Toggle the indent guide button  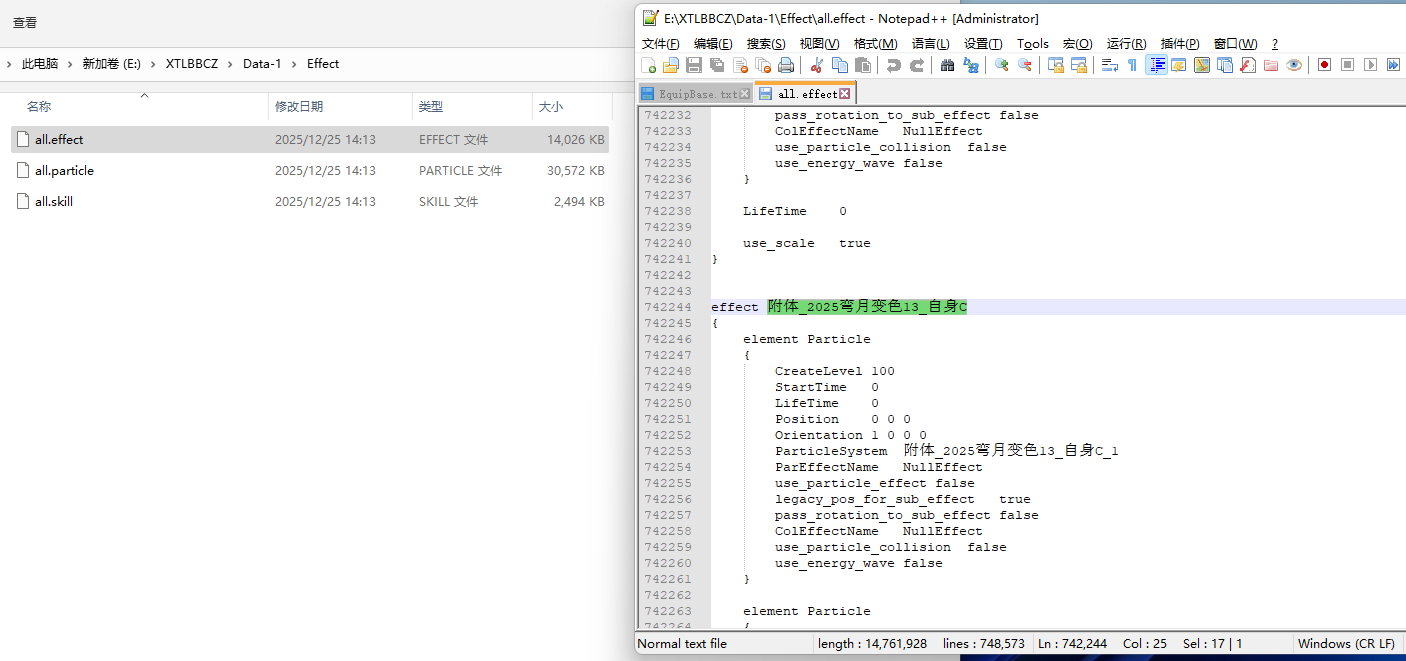pos(1156,65)
